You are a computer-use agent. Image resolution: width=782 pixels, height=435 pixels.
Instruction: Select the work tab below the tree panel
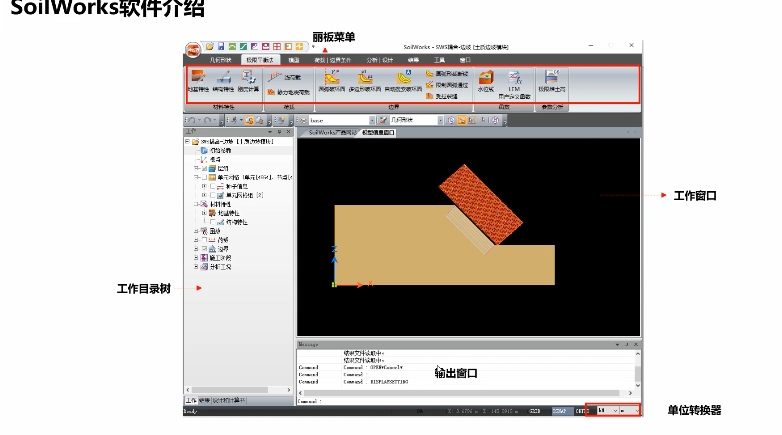tap(191, 401)
